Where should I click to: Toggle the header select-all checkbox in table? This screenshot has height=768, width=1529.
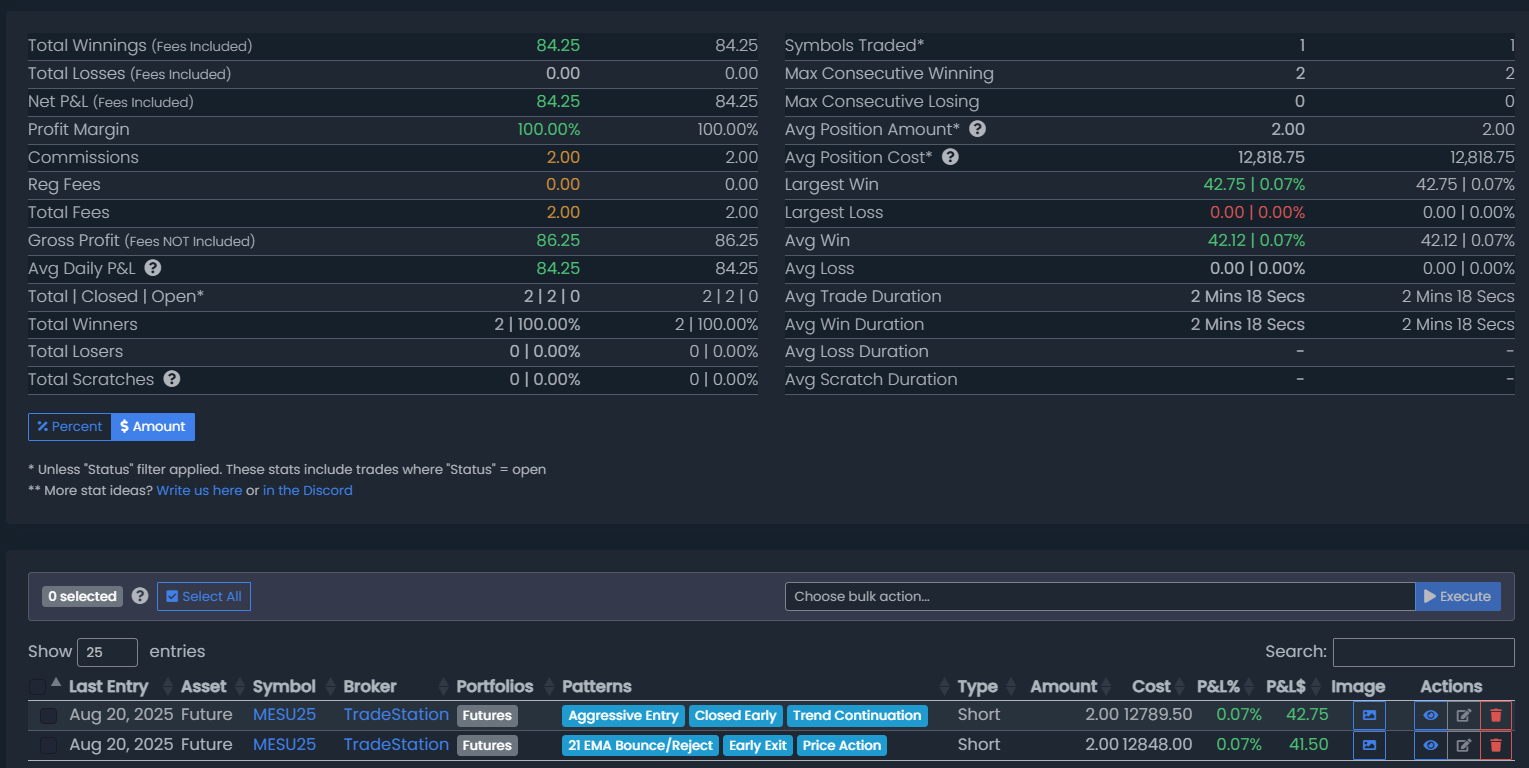click(37, 686)
